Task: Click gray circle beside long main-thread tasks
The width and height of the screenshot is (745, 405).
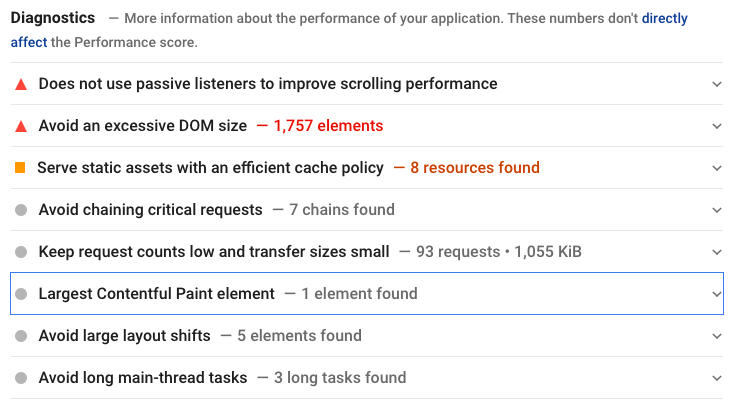Action: (21, 378)
